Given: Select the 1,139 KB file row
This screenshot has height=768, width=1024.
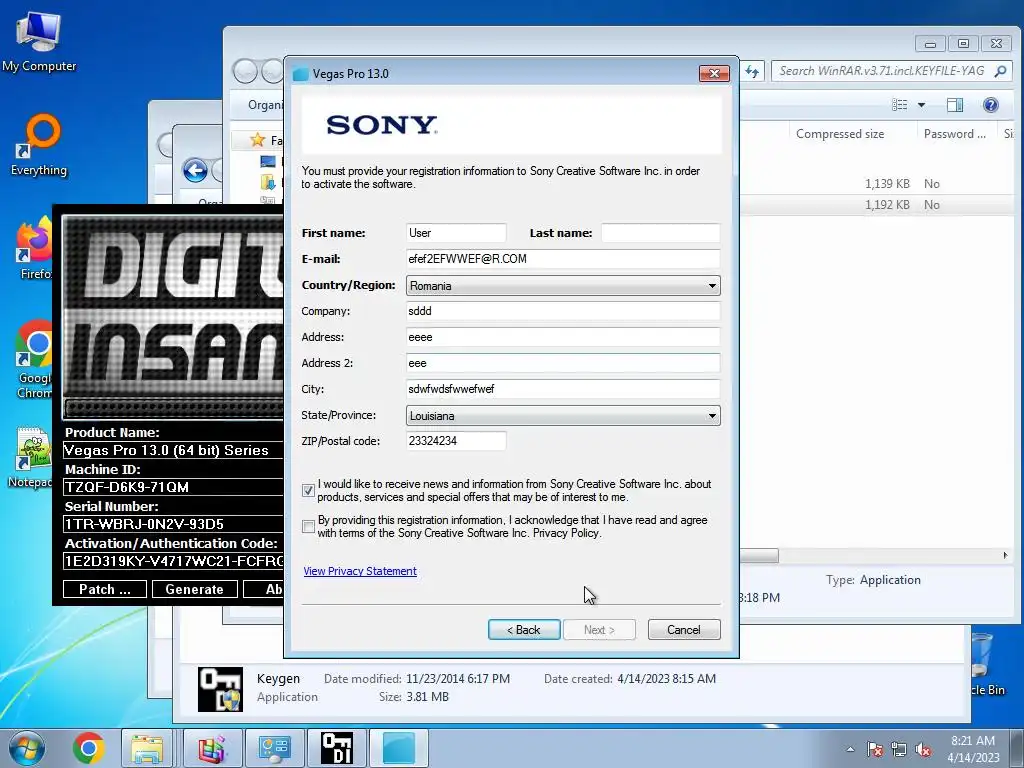Looking at the screenshot, I should coord(878,184).
